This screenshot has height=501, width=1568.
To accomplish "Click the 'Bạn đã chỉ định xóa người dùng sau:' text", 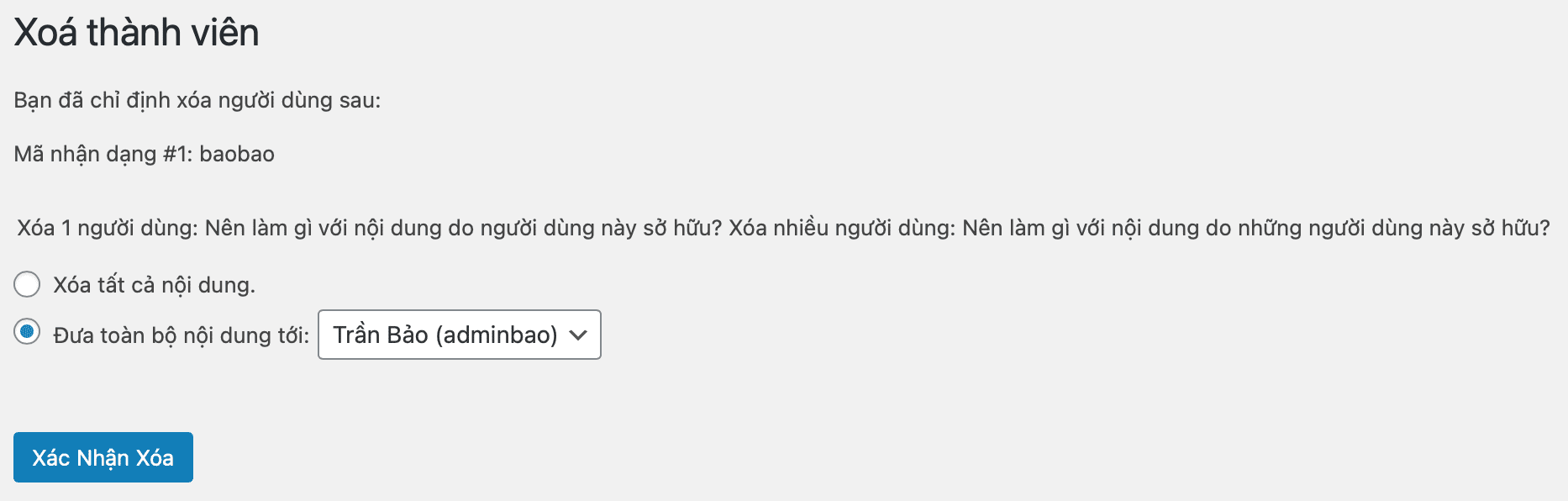I will (197, 101).
